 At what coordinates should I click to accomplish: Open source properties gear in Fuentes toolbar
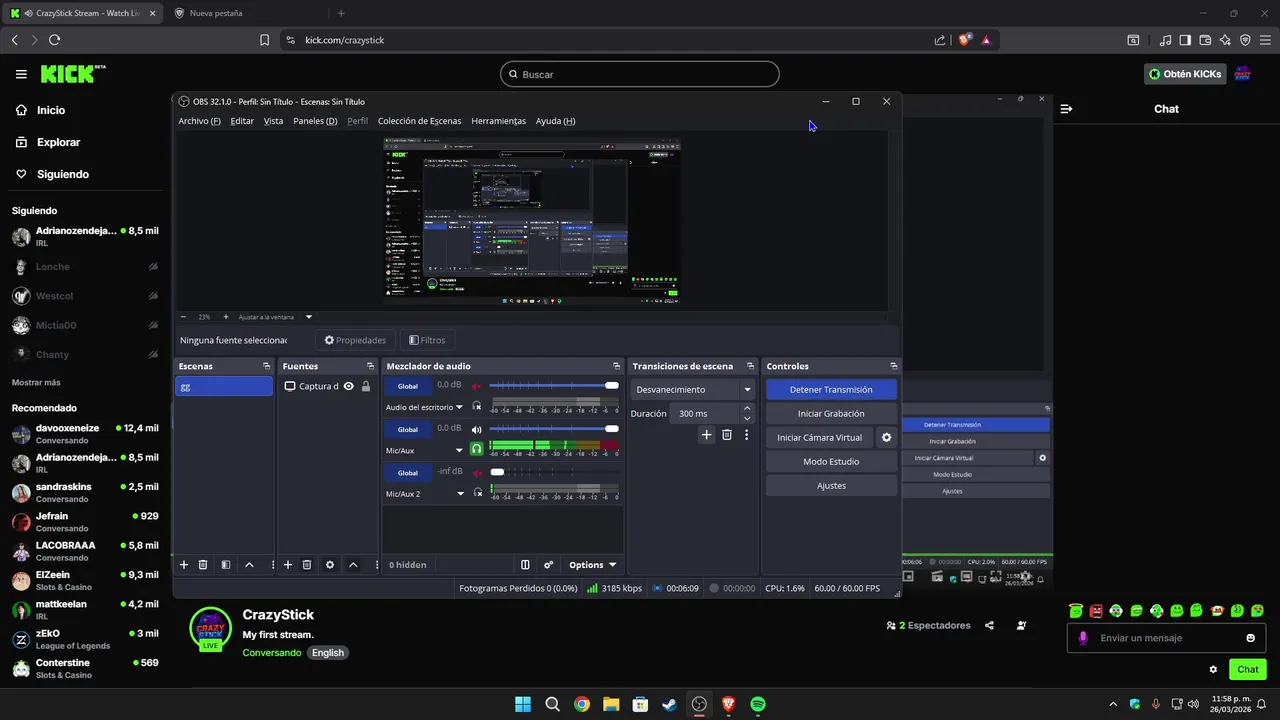pyautogui.click(x=330, y=565)
